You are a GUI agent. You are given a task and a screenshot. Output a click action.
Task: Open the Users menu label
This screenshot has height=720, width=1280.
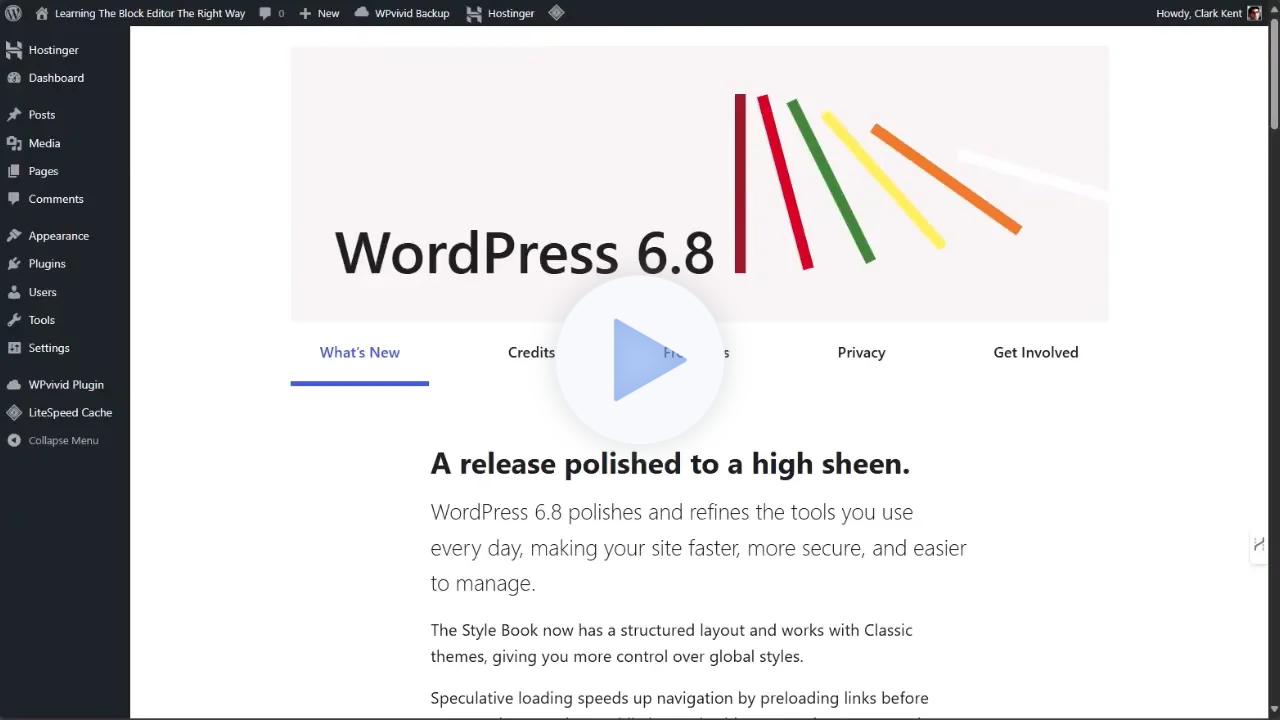[43, 292]
